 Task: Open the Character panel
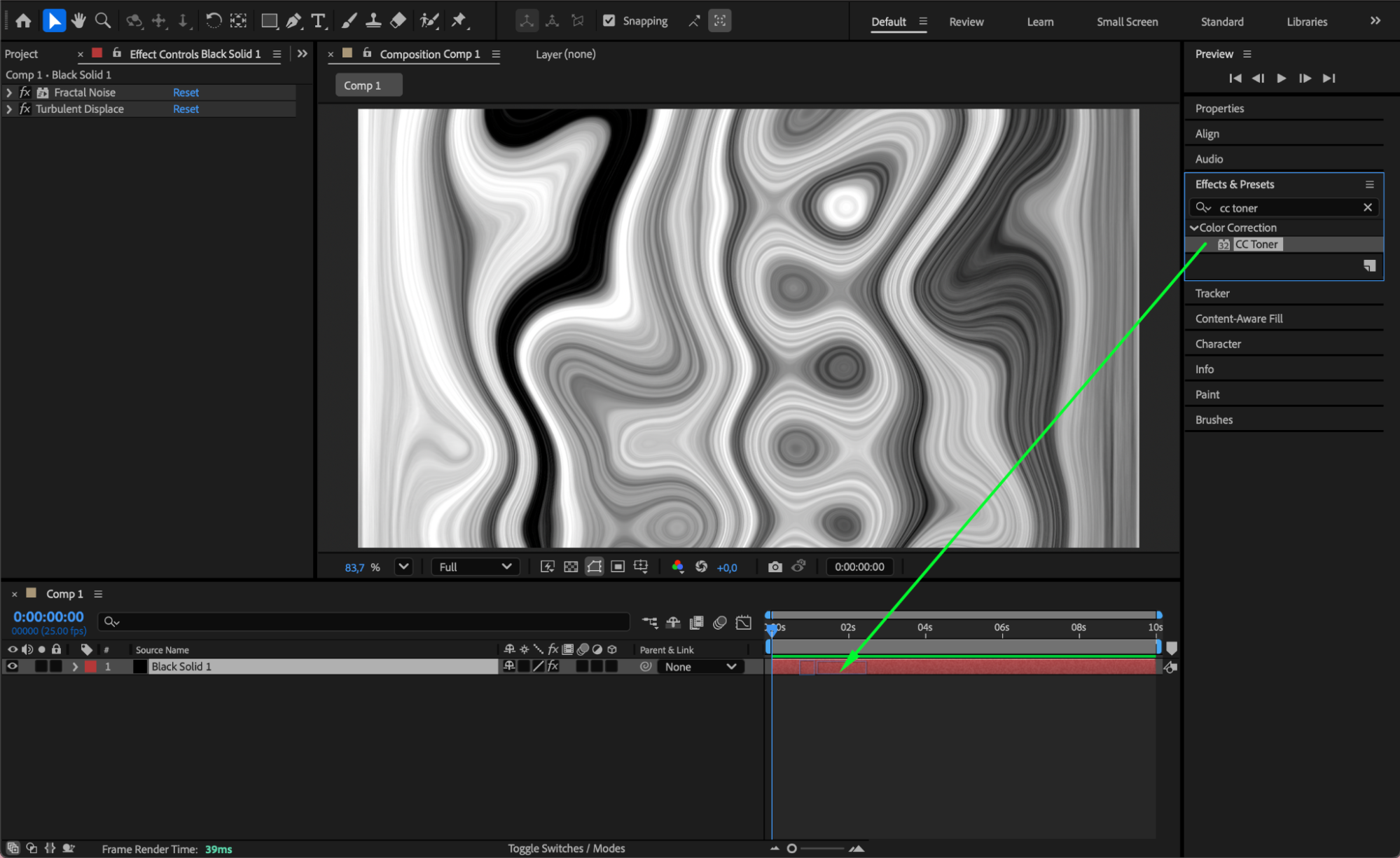click(1218, 344)
